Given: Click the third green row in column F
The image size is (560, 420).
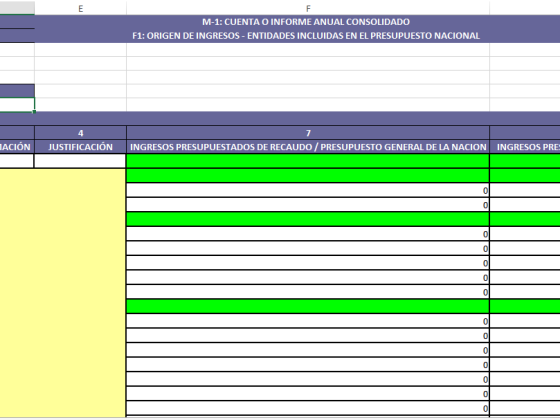Looking at the screenshot, I should 308,219.
